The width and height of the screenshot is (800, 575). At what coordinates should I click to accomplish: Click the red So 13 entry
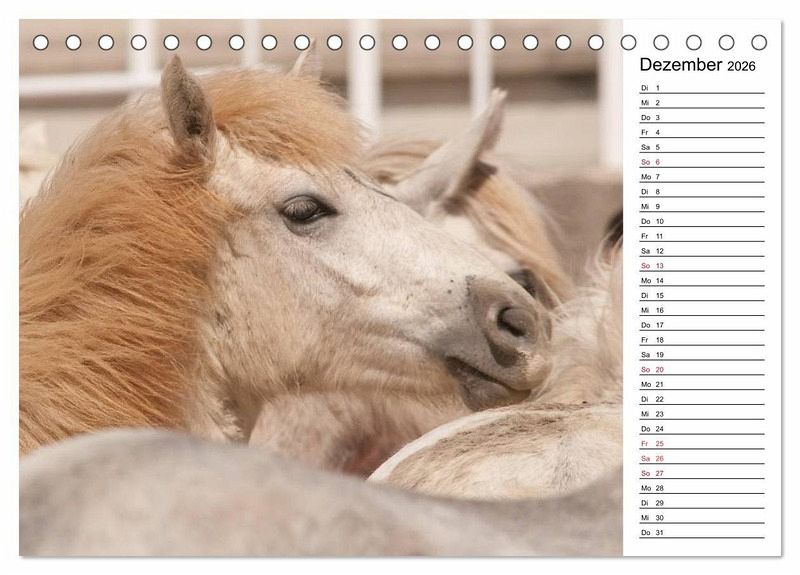pos(701,266)
